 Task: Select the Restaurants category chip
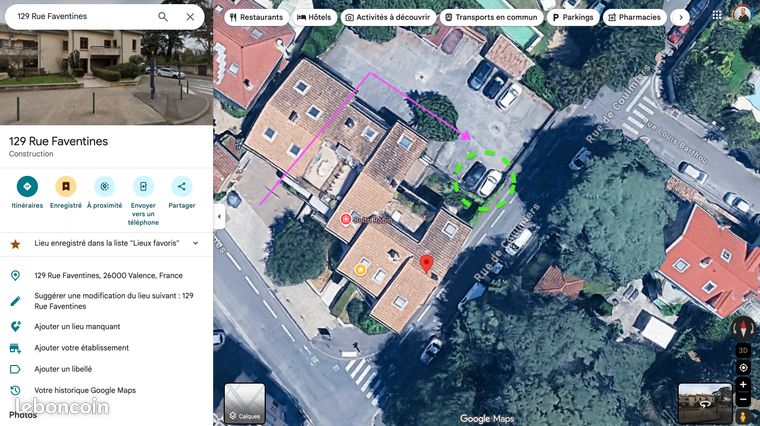click(256, 17)
